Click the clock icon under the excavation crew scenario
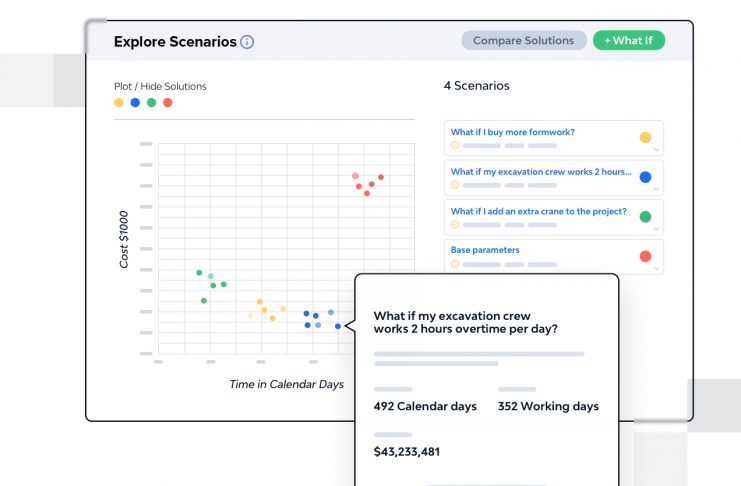The image size is (741, 486). click(x=455, y=185)
